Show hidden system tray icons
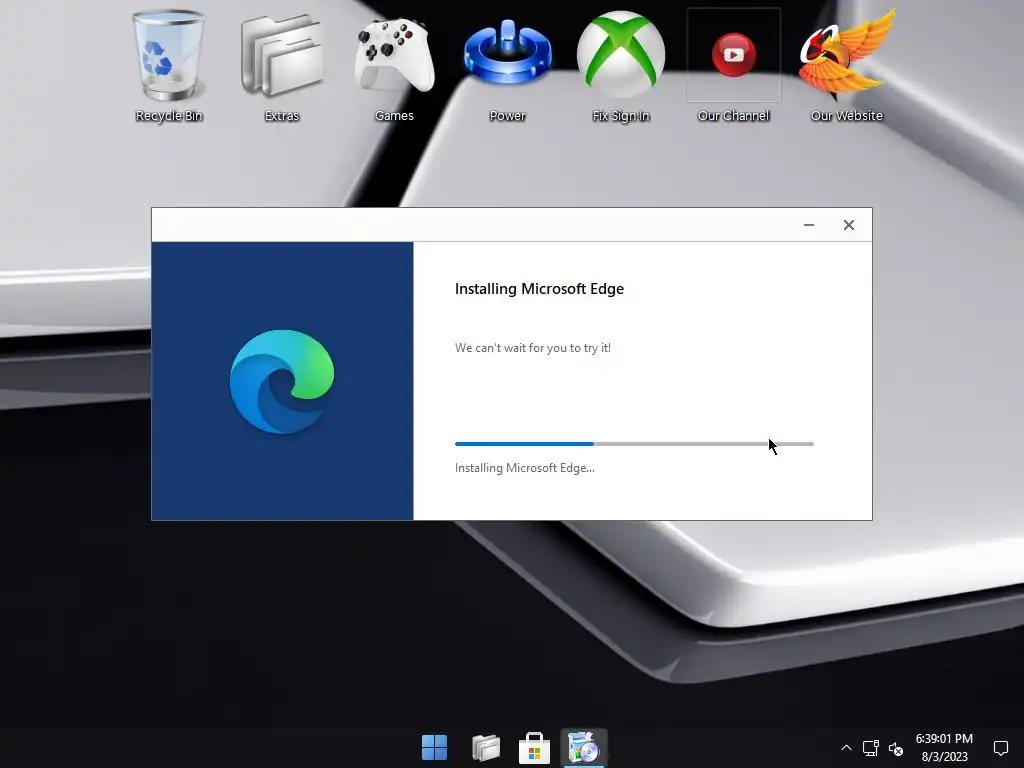The width and height of the screenshot is (1024, 768). point(846,748)
